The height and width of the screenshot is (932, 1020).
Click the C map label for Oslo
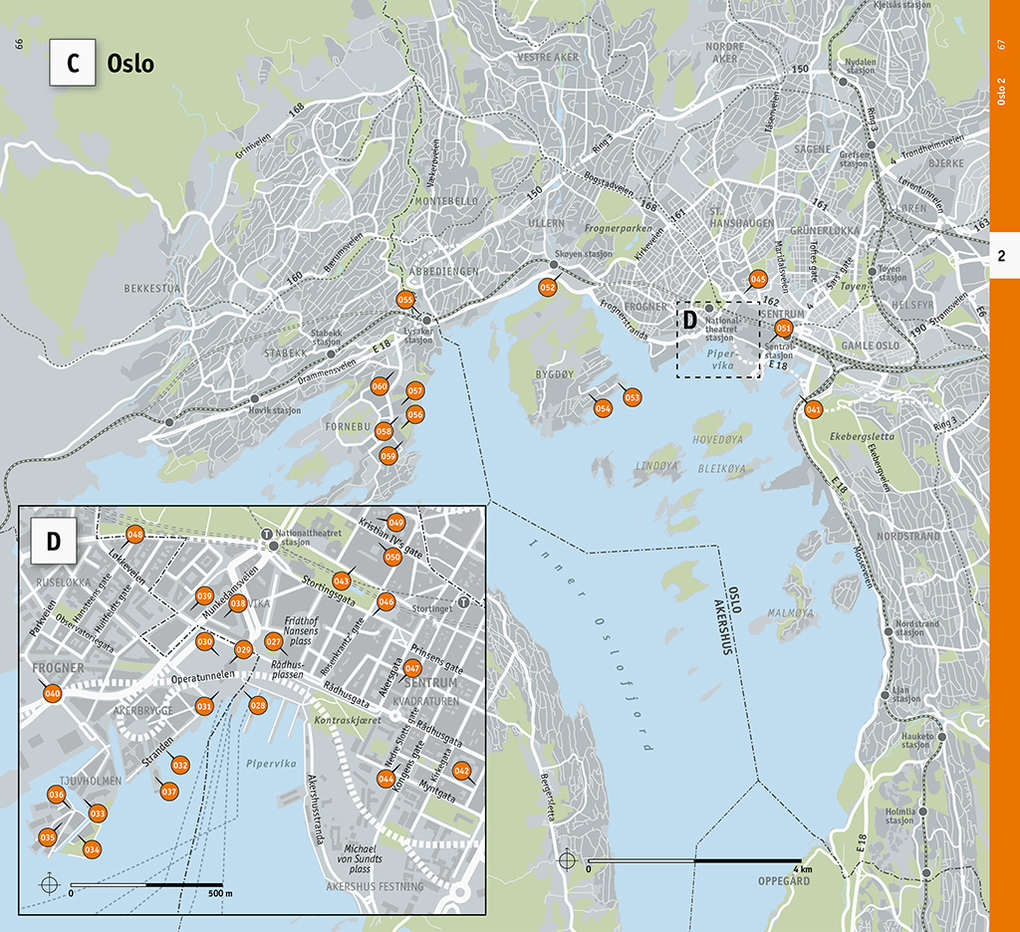[71, 63]
